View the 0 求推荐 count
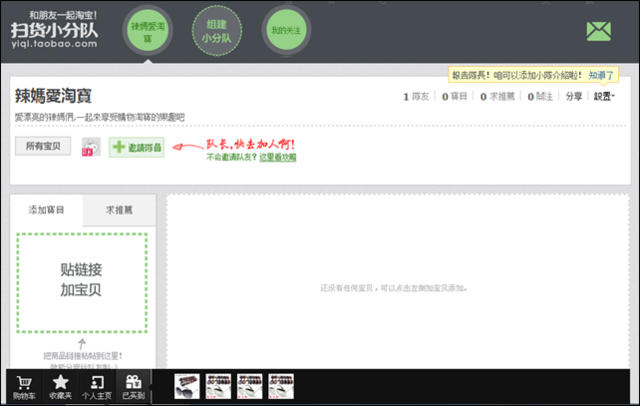Viewport: 640px width, 406px height. (497, 96)
